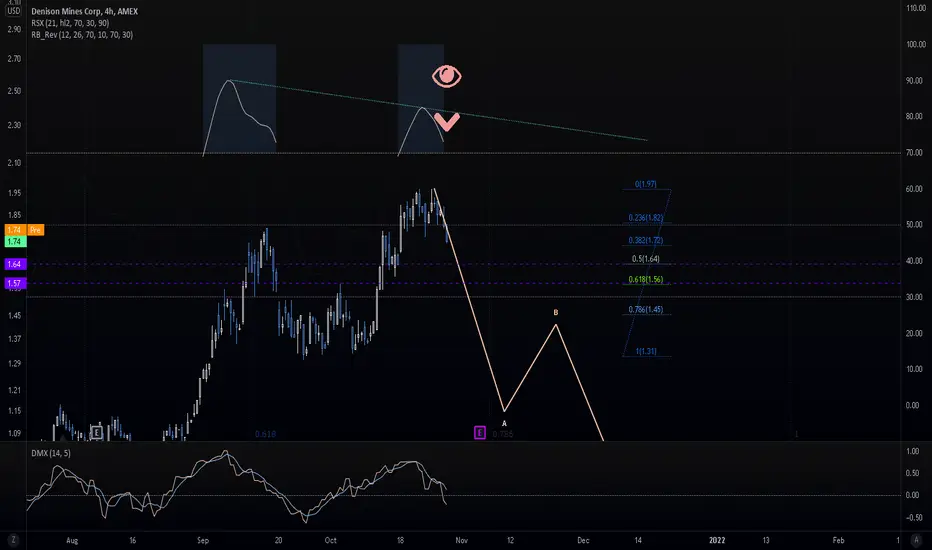Click the wave label B
This screenshot has height=550, width=932.
tap(556, 312)
